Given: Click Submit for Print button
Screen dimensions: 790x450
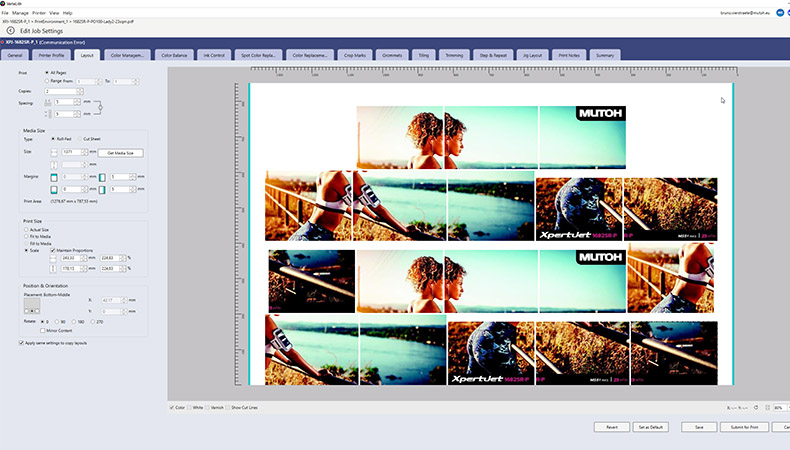Looking at the screenshot, I should [x=744, y=427].
